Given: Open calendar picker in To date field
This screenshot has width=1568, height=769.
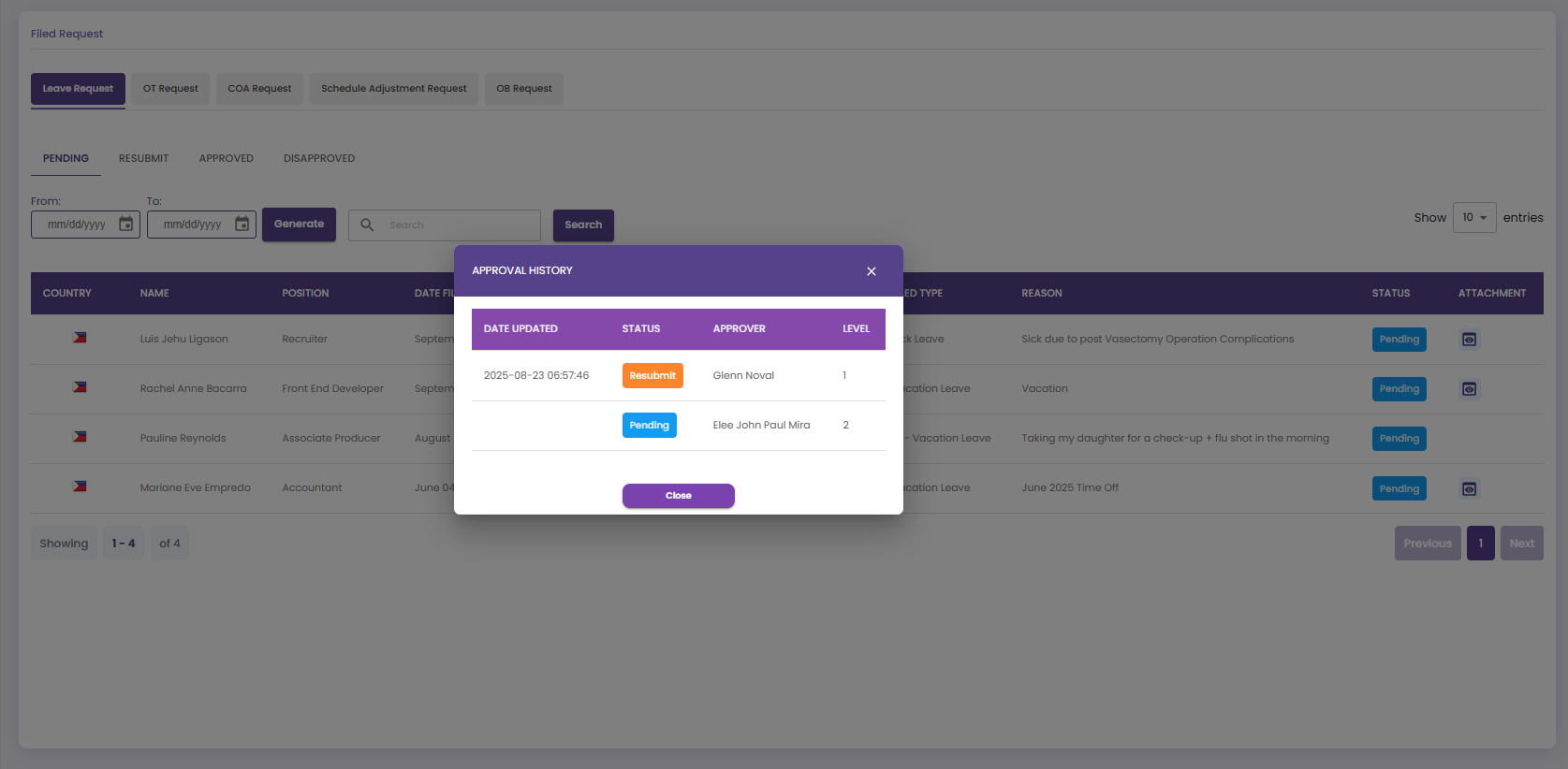Looking at the screenshot, I should tap(242, 225).
